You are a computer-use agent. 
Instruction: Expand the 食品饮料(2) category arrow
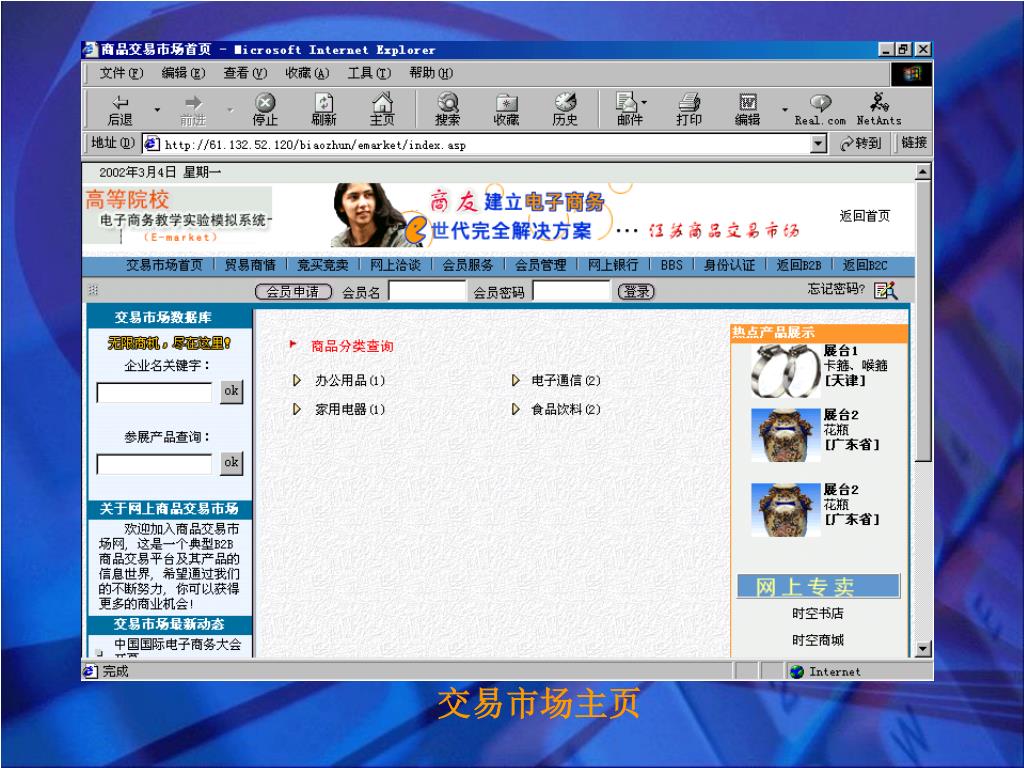click(x=516, y=409)
